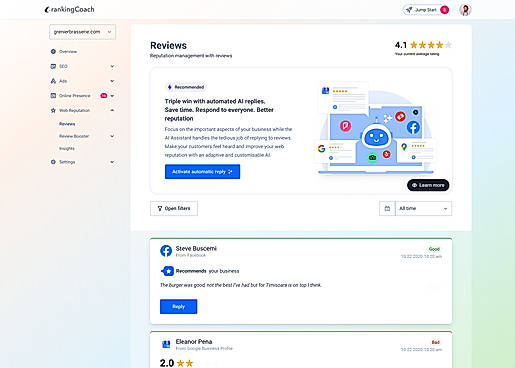Image resolution: width=515 pixels, height=368 pixels.
Task: Expand the Review Booster chevron
Action: pos(112,136)
